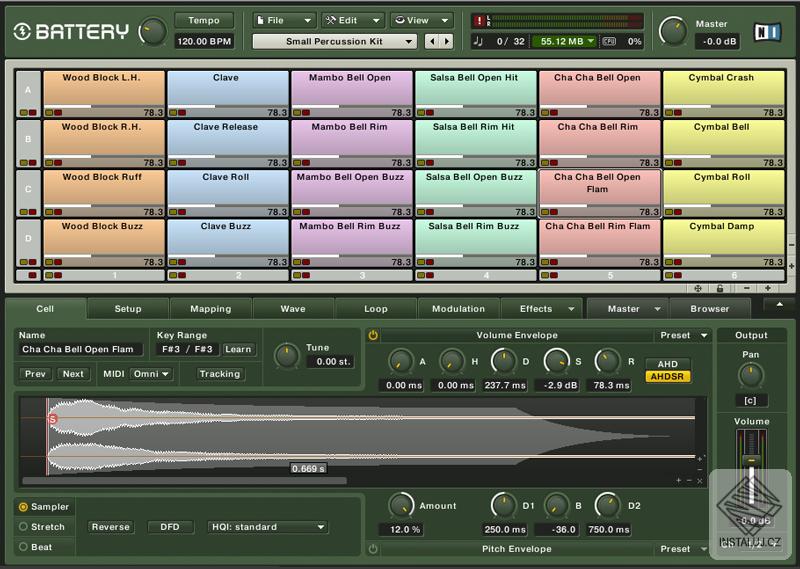Screen dimensions: 800x569
Task: Select the Sampler mode radio button
Action: click(23, 507)
